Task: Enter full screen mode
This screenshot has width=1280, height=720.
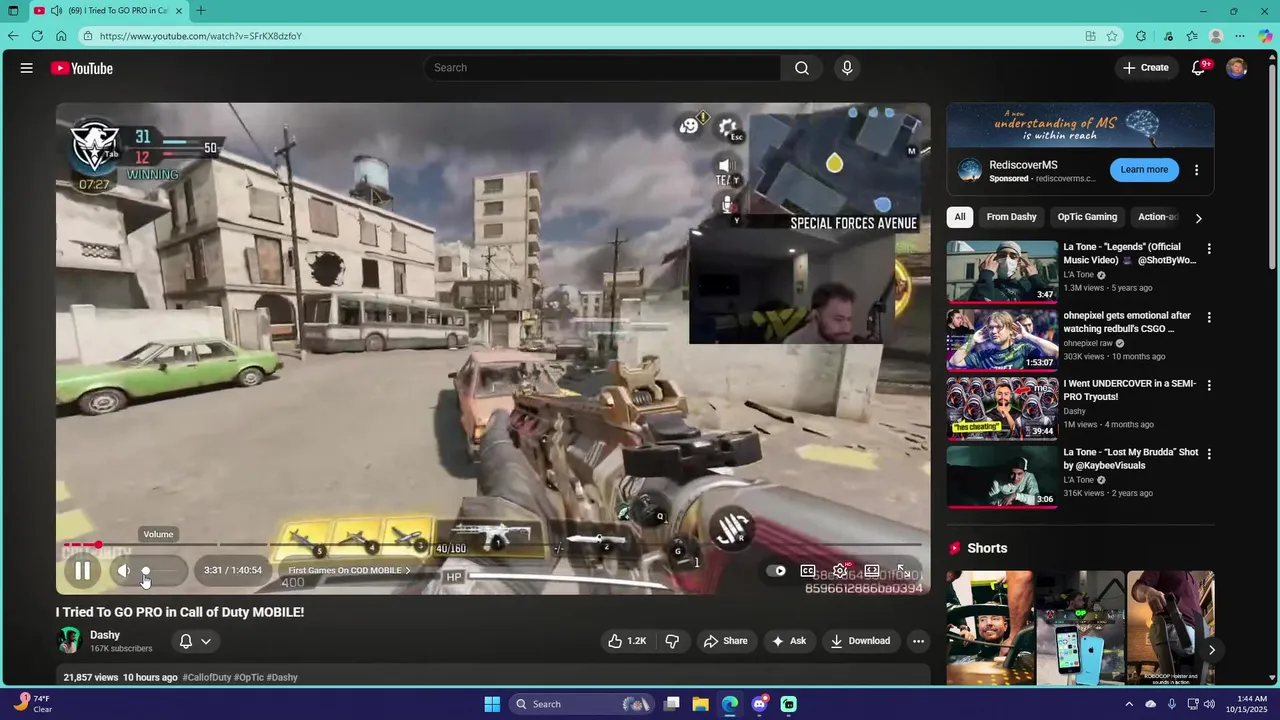Action: click(x=903, y=571)
